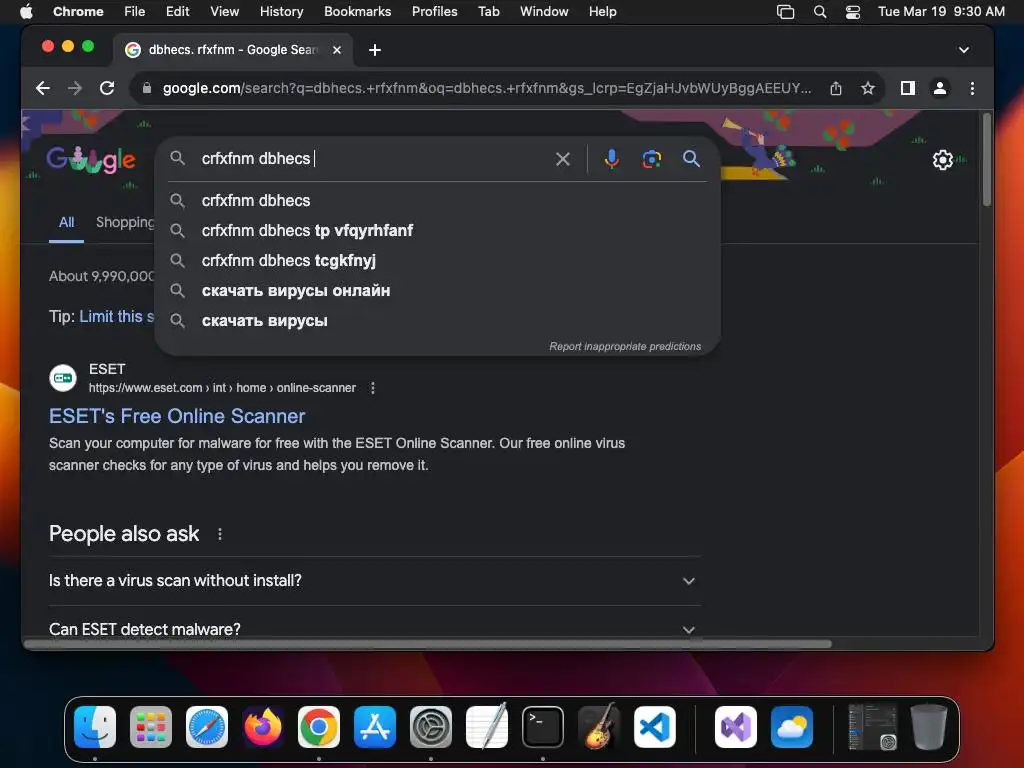Open ESET result's three-dot options
This screenshot has width=1024, height=768.
coord(373,388)
